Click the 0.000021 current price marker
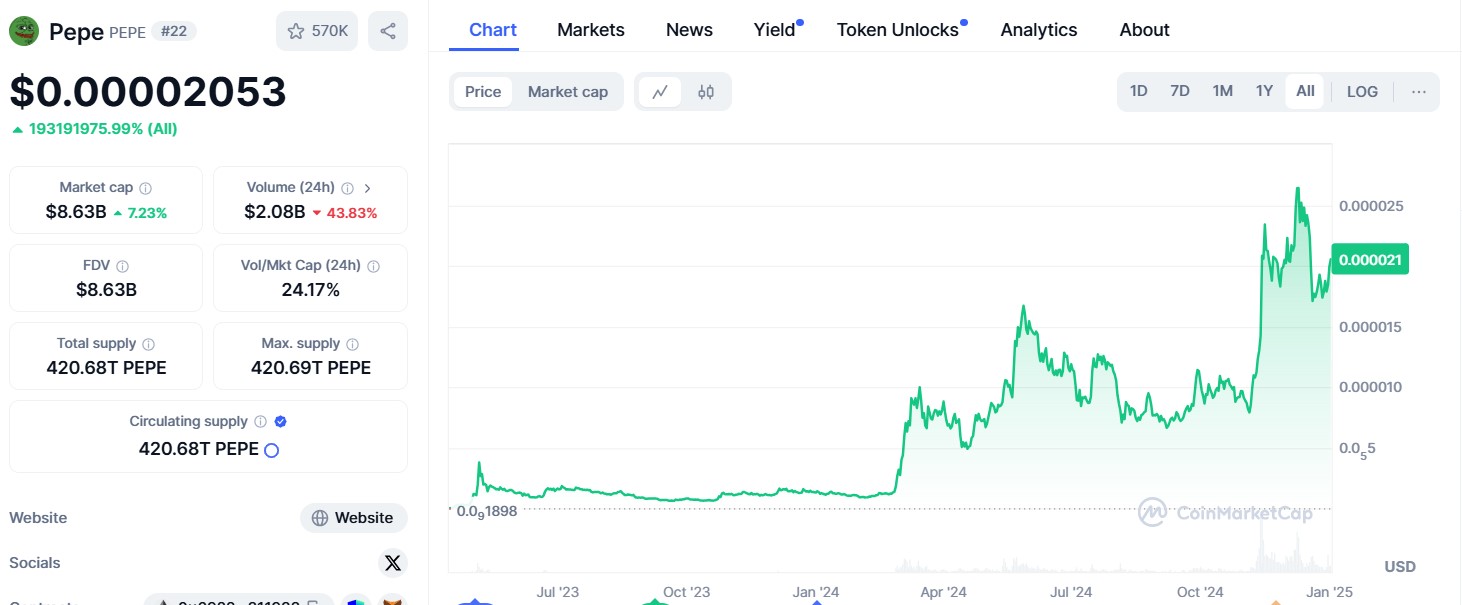Image resolution: width=1462 pixels, height=605 pixels. (x=1370, y=260)
